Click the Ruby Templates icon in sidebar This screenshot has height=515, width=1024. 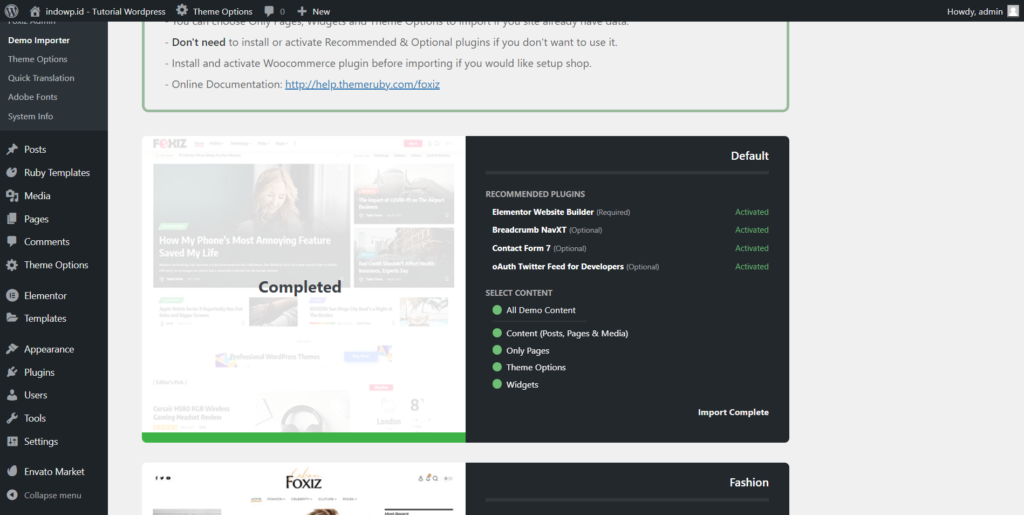click(x=12, y=172)
